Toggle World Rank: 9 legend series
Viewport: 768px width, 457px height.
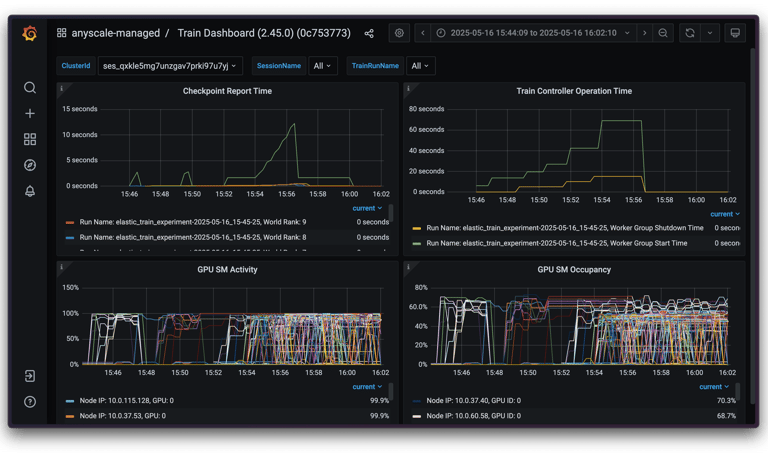[x=193, y=222]
